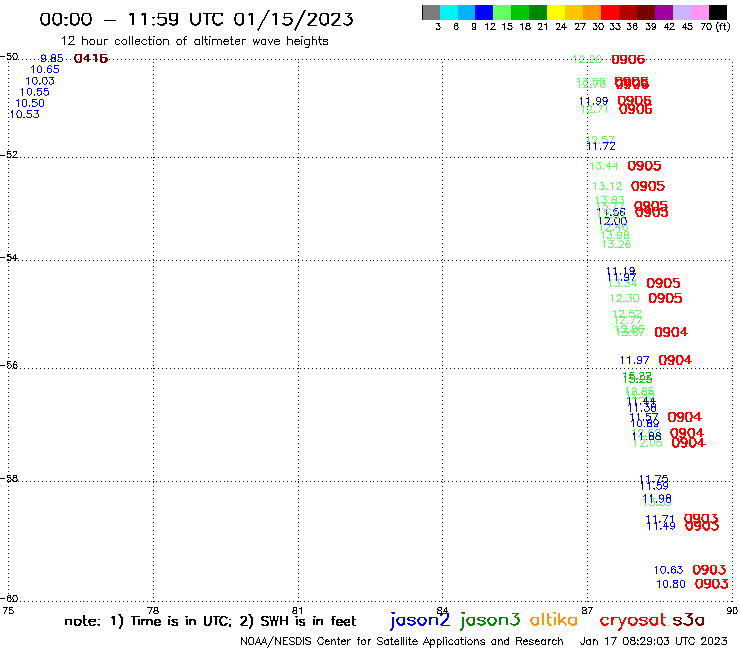Click the latitude -56 axis label
Viewport: 740px width, 650px height.
tap(9, 365)
